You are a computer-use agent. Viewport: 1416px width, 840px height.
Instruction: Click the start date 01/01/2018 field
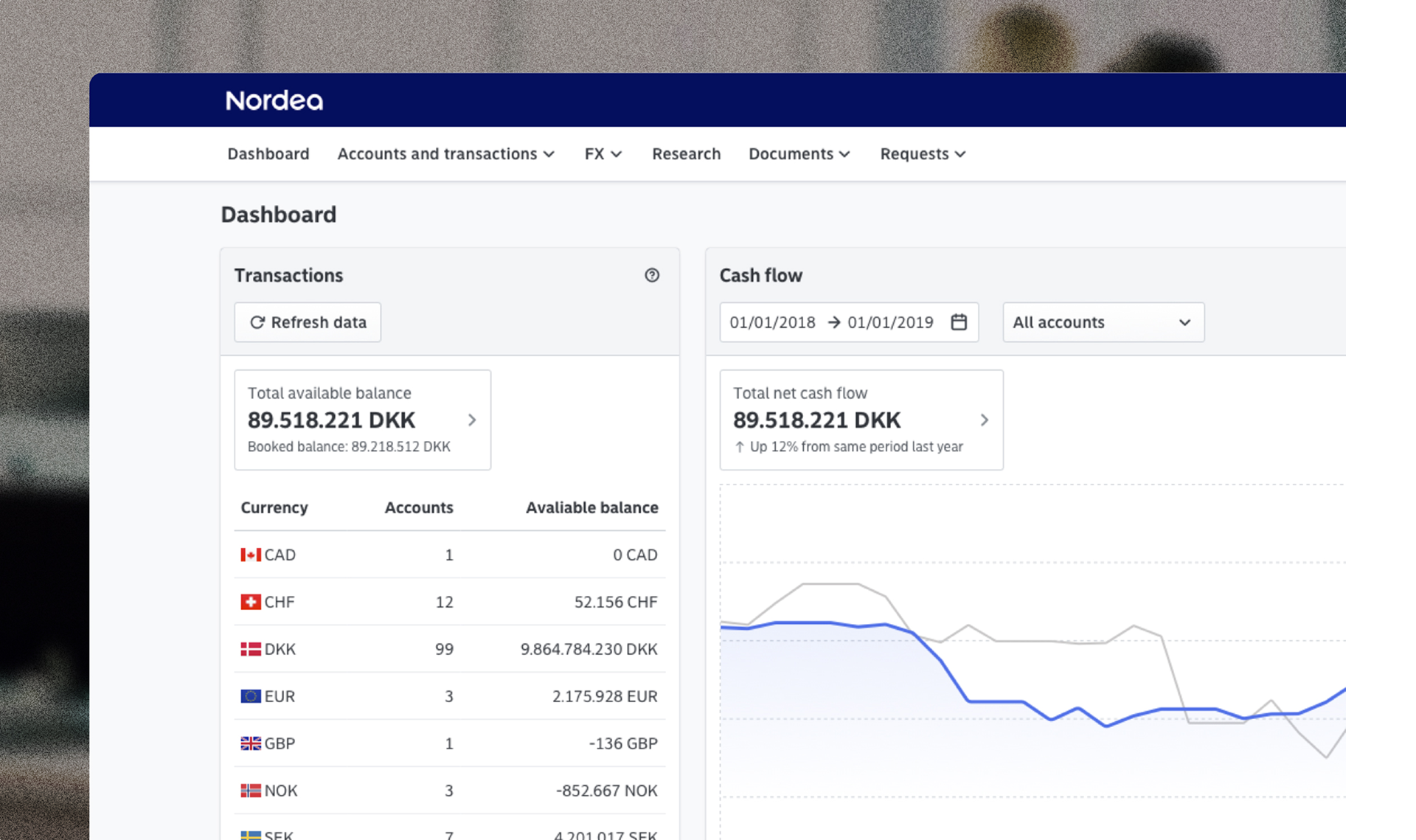[772, 322]
